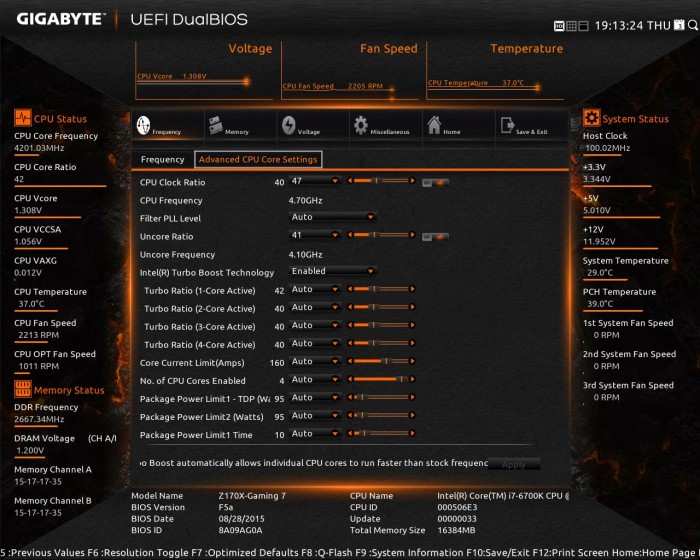Click the DDR Frequency 2667.34MHz value
Screen dimensions: 700x560
pyautogui.click(x=39, y=419)
